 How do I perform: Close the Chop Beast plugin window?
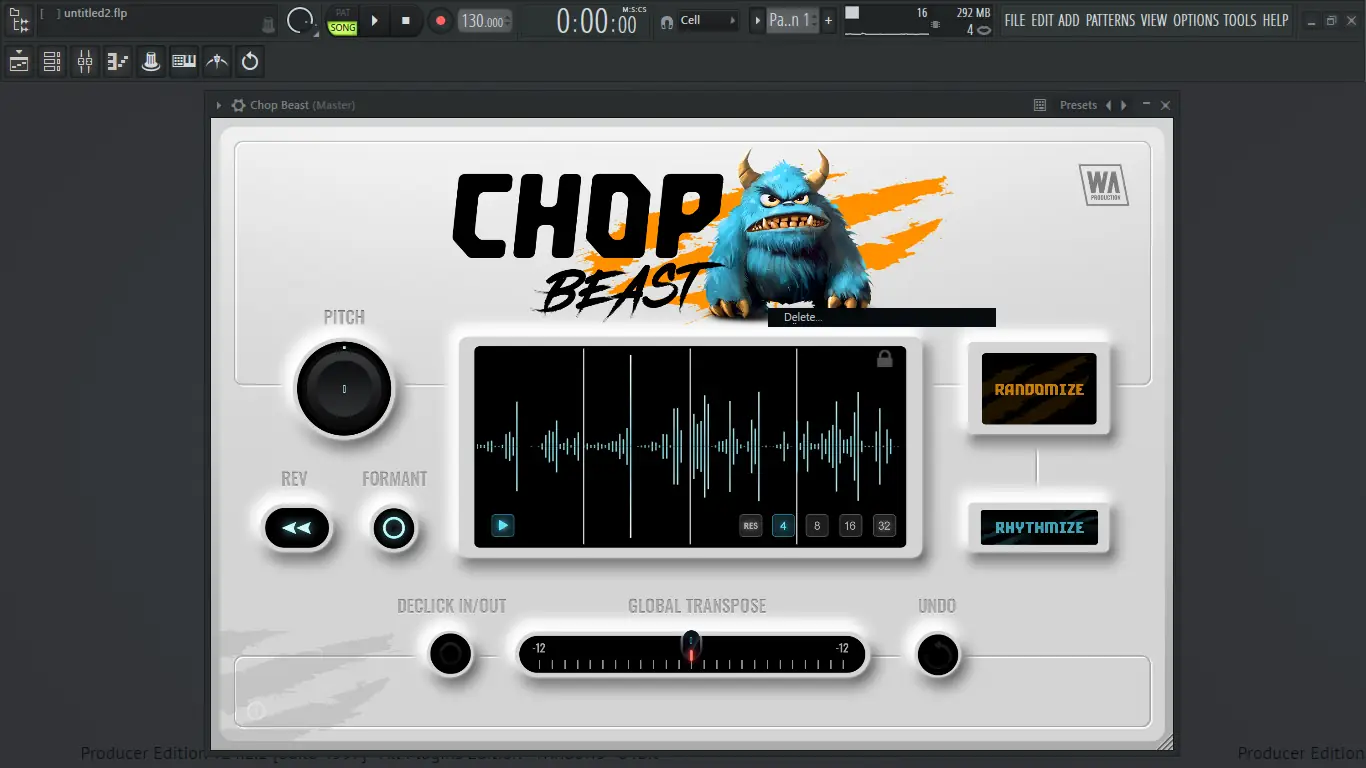click(1165, 105)
